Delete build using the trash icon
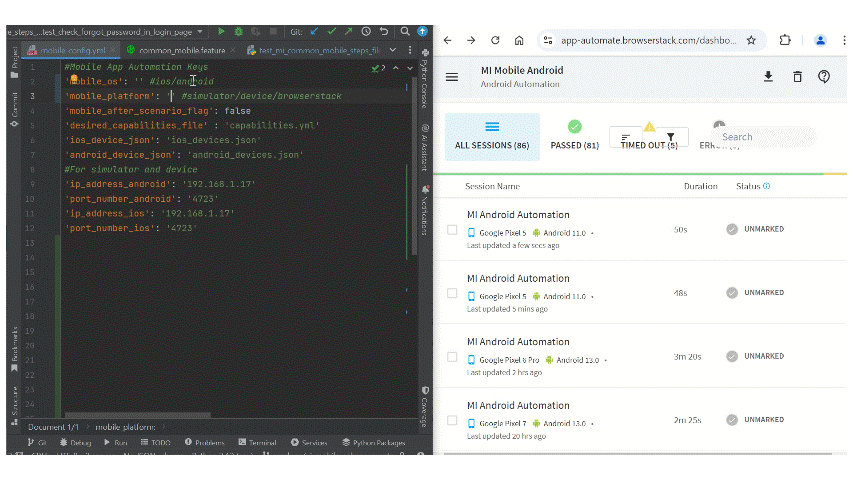The image size is (853, 480). [x=797, y=77]
